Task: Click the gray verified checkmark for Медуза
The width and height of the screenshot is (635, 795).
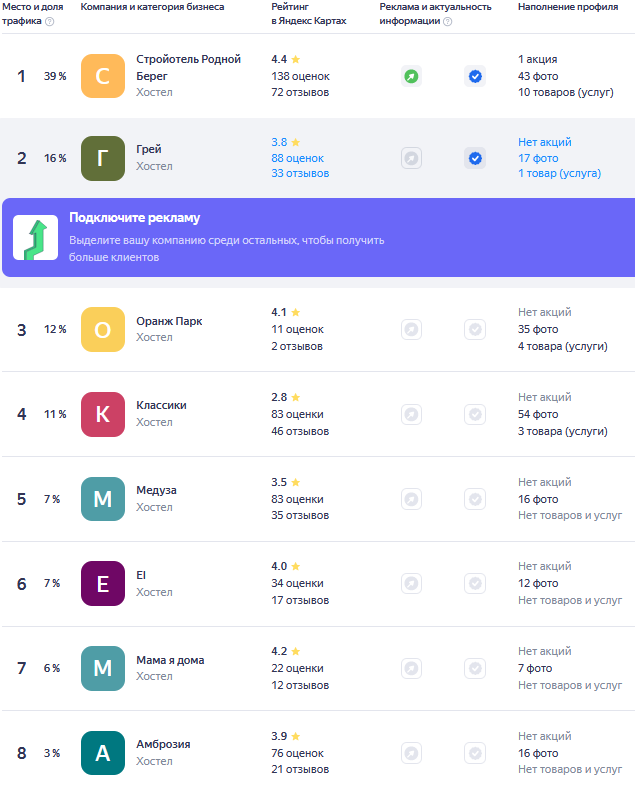Action: pyautogui.click(x=475, y=499)
